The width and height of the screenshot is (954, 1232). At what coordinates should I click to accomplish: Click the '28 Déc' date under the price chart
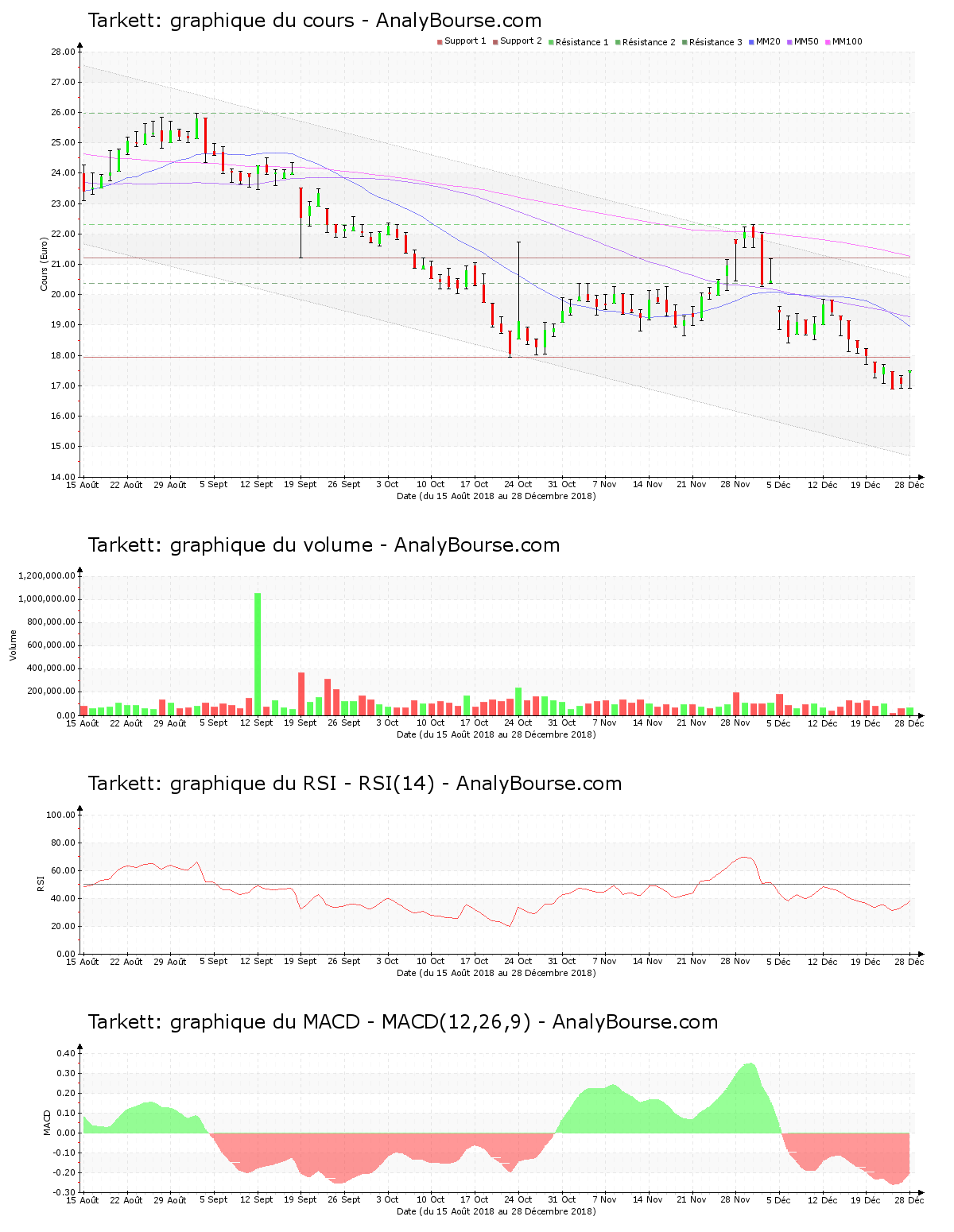click(x=910, y=484)
